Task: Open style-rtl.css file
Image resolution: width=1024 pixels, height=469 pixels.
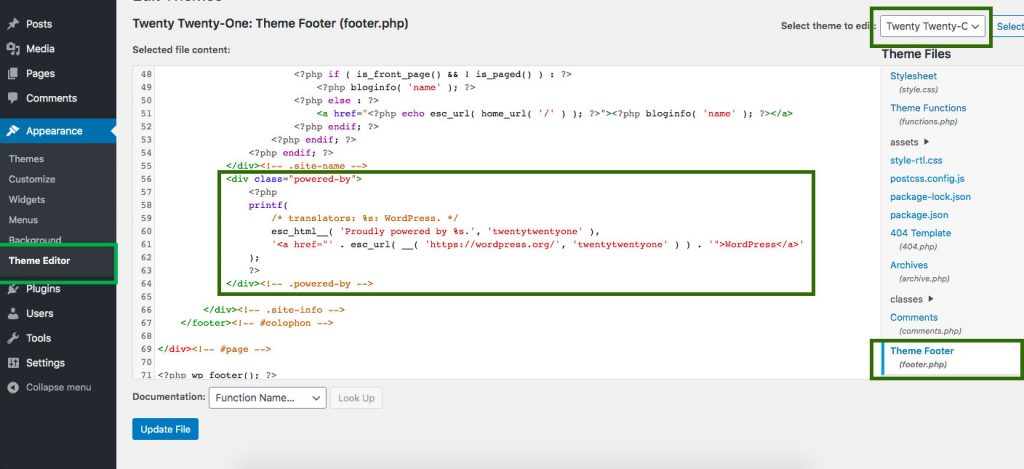Action: (916, 160)
